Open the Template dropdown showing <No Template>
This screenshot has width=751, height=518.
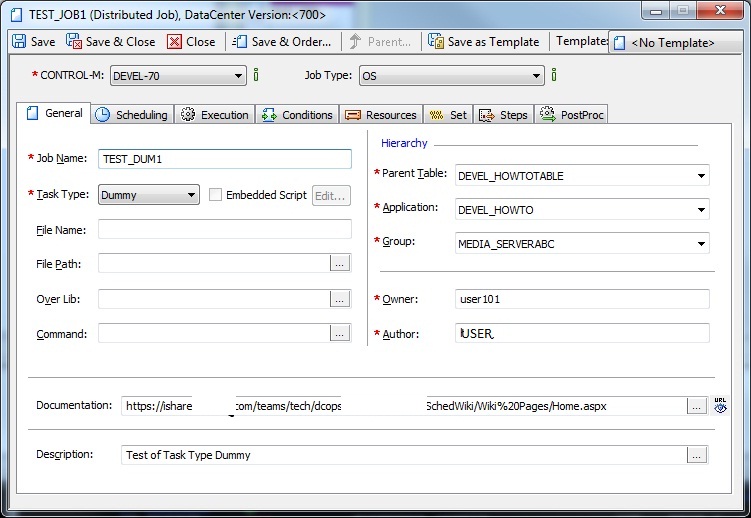click(675, 43)
